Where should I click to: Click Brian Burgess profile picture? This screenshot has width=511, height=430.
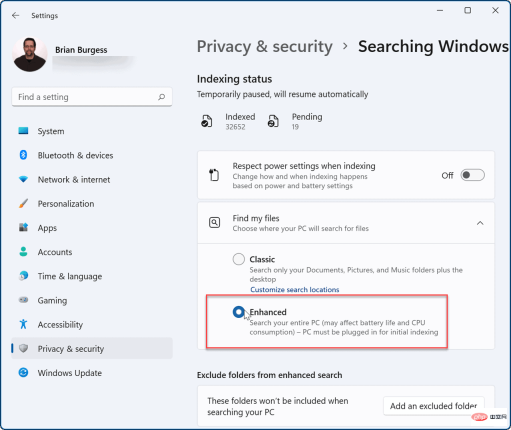30,54
